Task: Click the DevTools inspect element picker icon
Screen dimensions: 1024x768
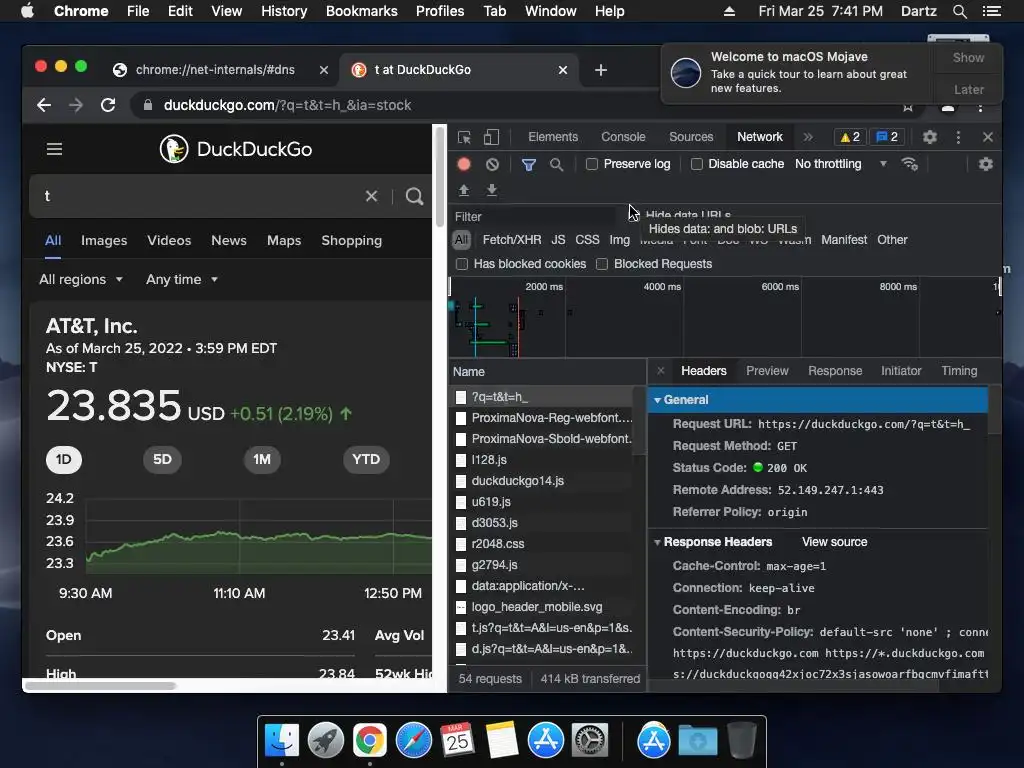Action: coord(464,137)
